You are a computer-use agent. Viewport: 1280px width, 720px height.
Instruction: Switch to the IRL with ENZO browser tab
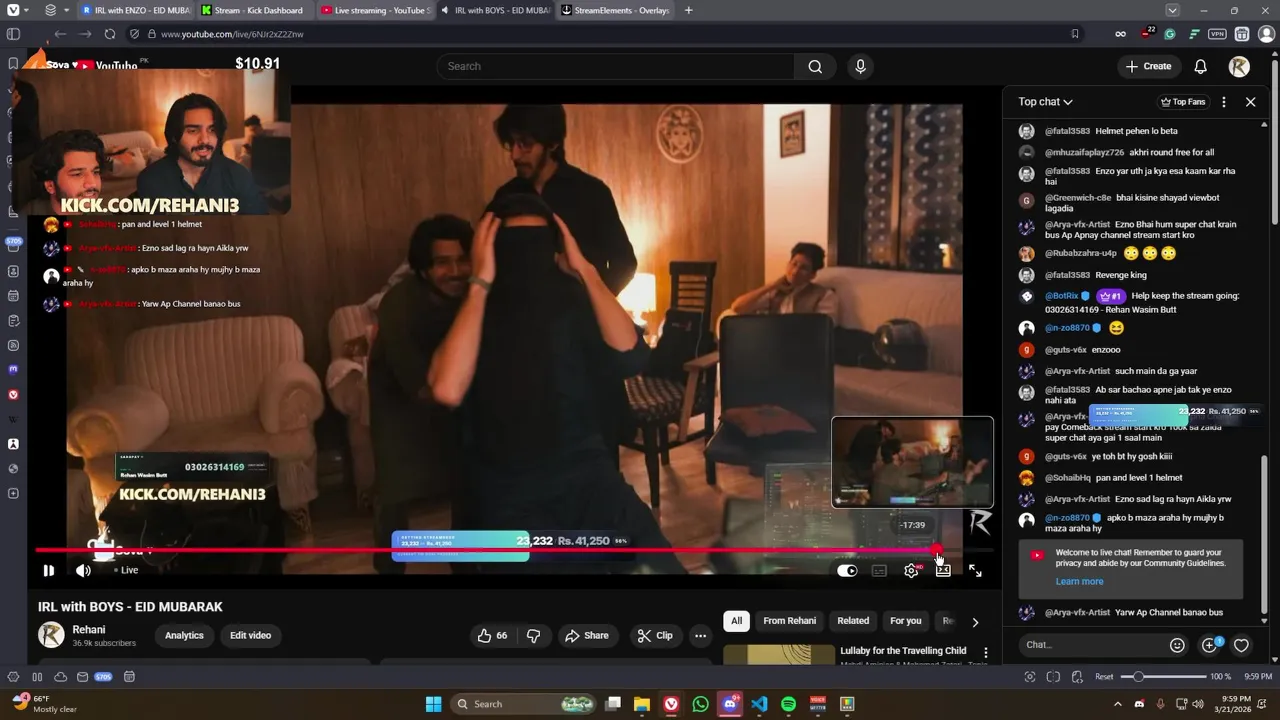click(x=135, y=10)
